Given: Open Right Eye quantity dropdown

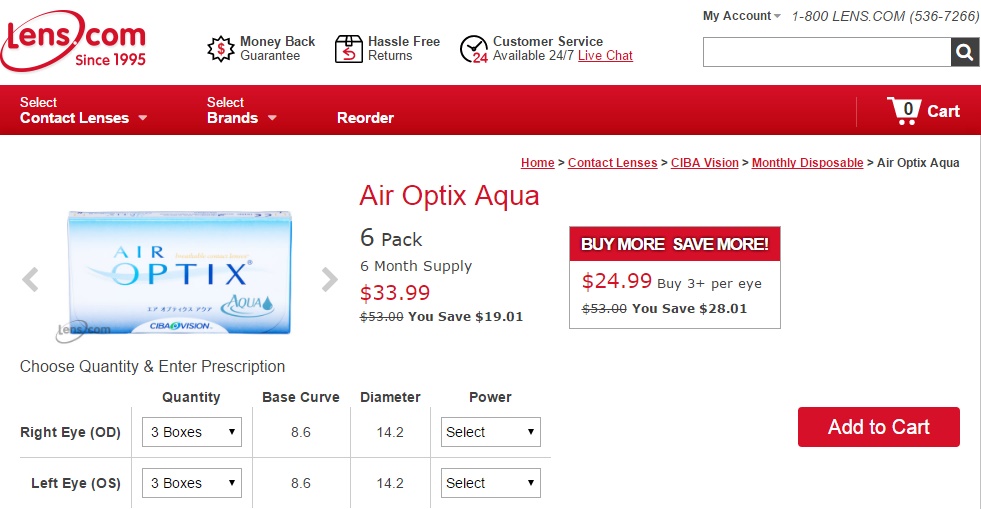Looking at the screenshot, I should click(x=191, y=432).
